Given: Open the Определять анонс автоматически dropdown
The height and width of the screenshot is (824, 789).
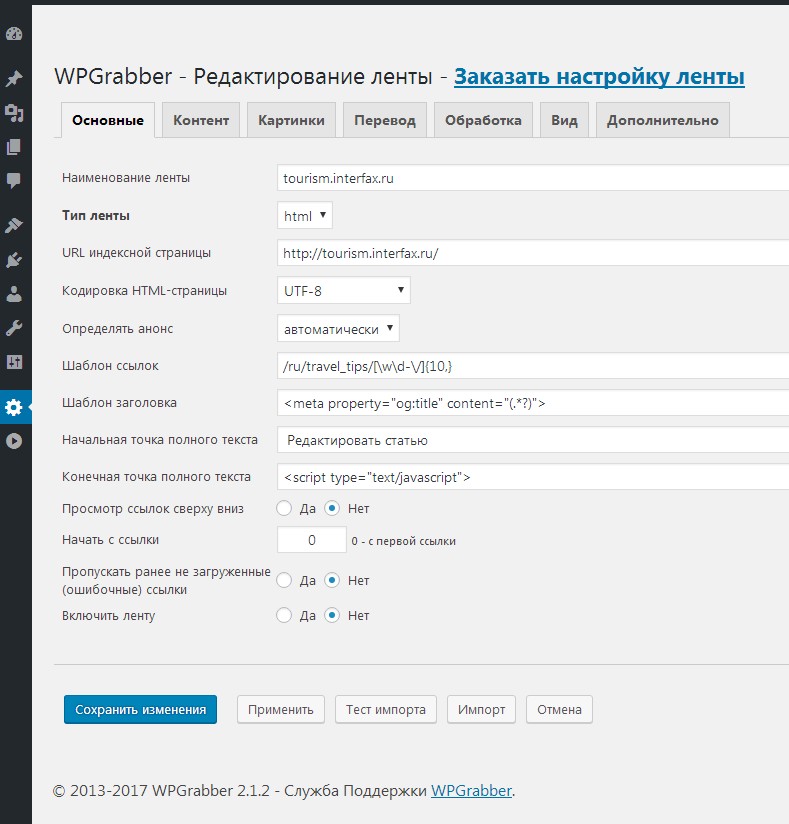Looking at the screenshot, I should (x=339, y=328).
